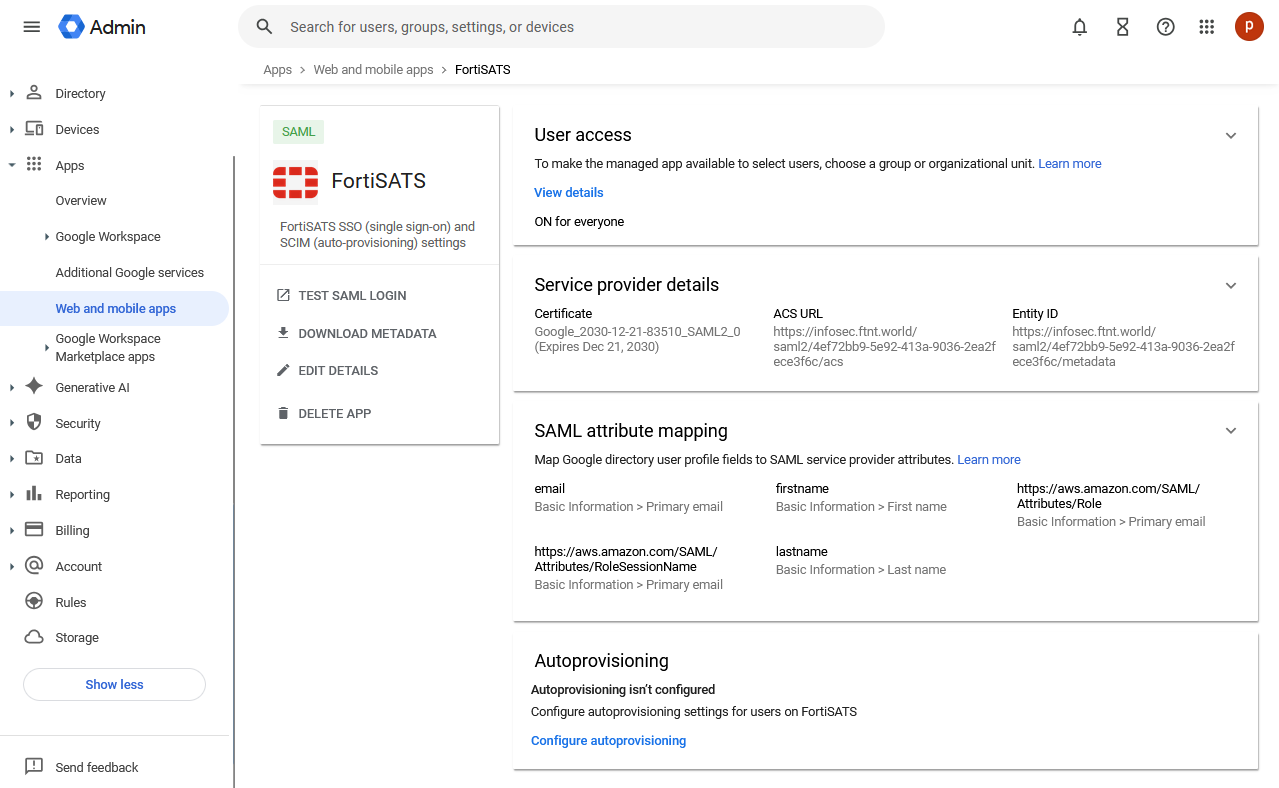Open the tasks hourglass icon
Screen dimensions: 1279x788
pos(1122,27)
